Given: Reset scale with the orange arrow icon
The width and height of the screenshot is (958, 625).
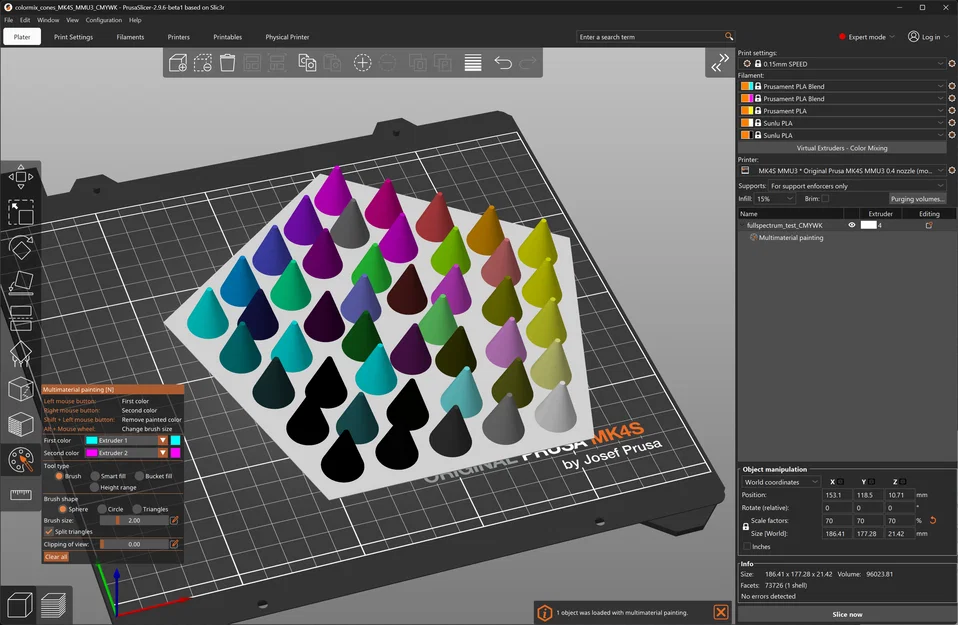Looking at the screenshot, I should tap(933, 521).
